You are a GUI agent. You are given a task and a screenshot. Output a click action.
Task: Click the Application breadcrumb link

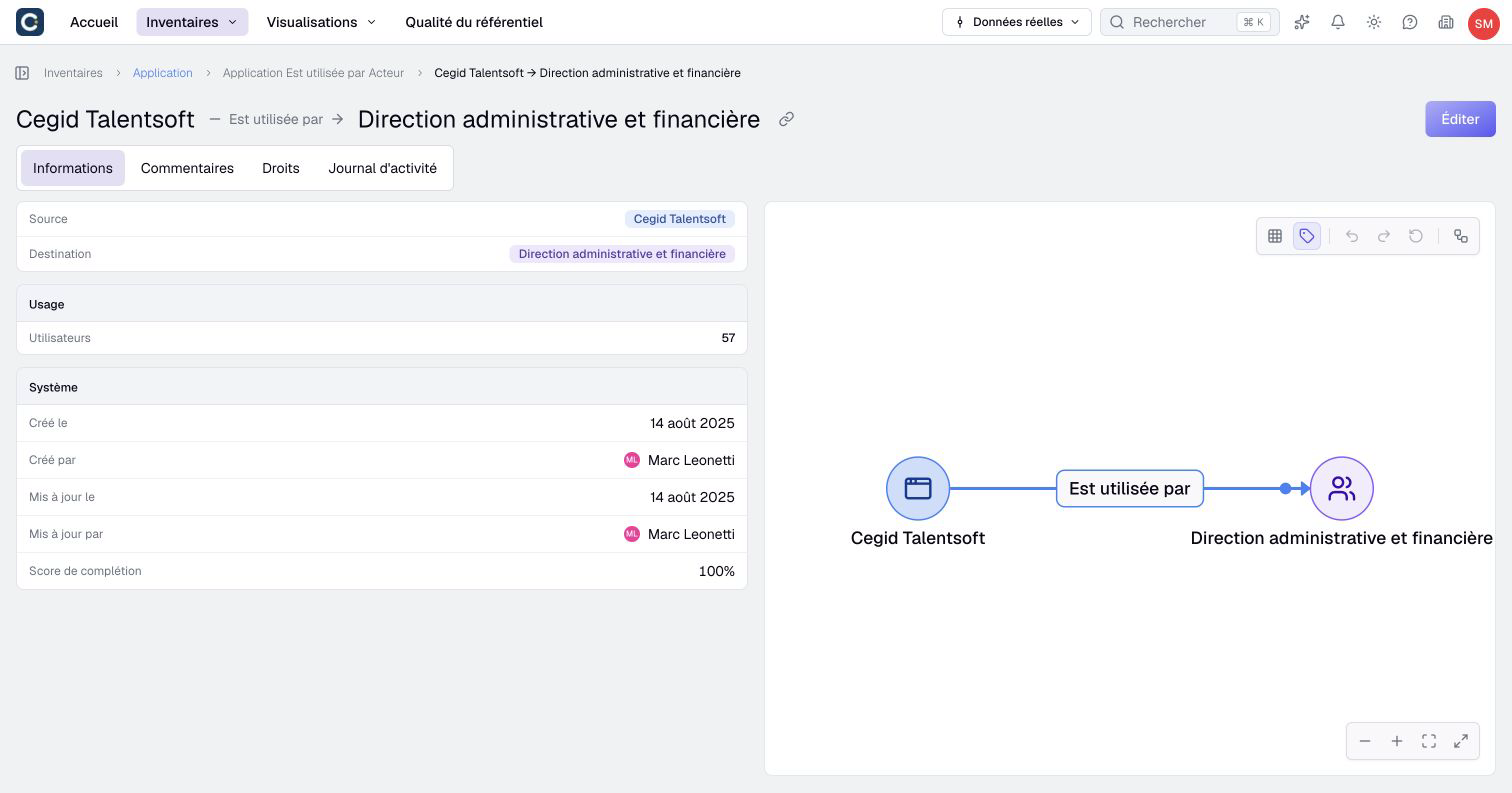163,73
